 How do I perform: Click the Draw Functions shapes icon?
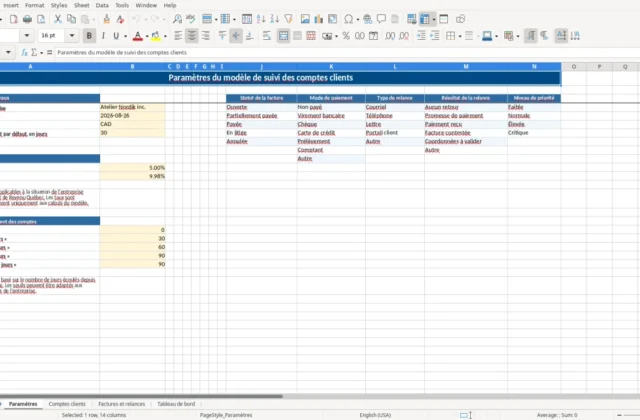pos(460,19)
